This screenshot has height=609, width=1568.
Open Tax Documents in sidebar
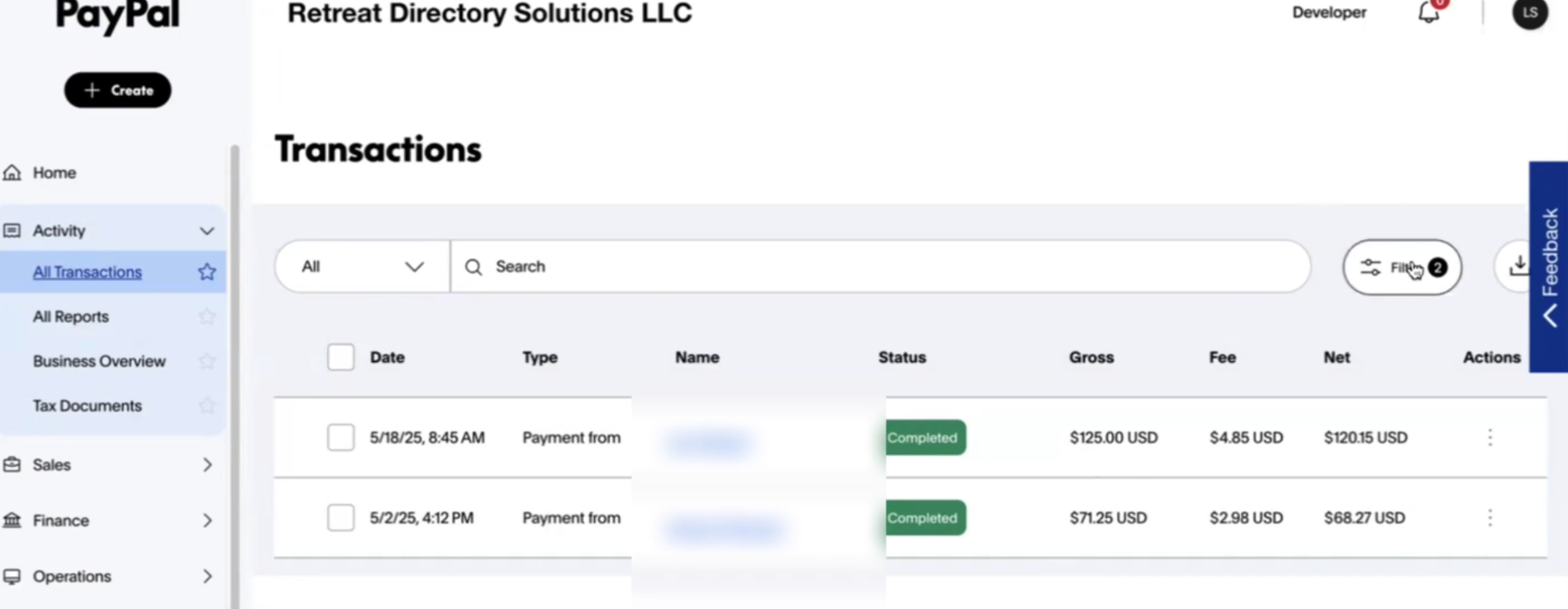click(x=88, y=406)
